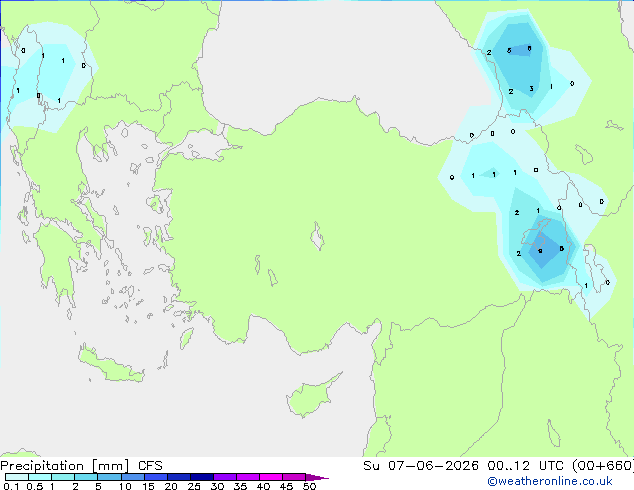Click the 30–35 mm violet legend swatch
The image size is (634, 490).
pos(225,477)
